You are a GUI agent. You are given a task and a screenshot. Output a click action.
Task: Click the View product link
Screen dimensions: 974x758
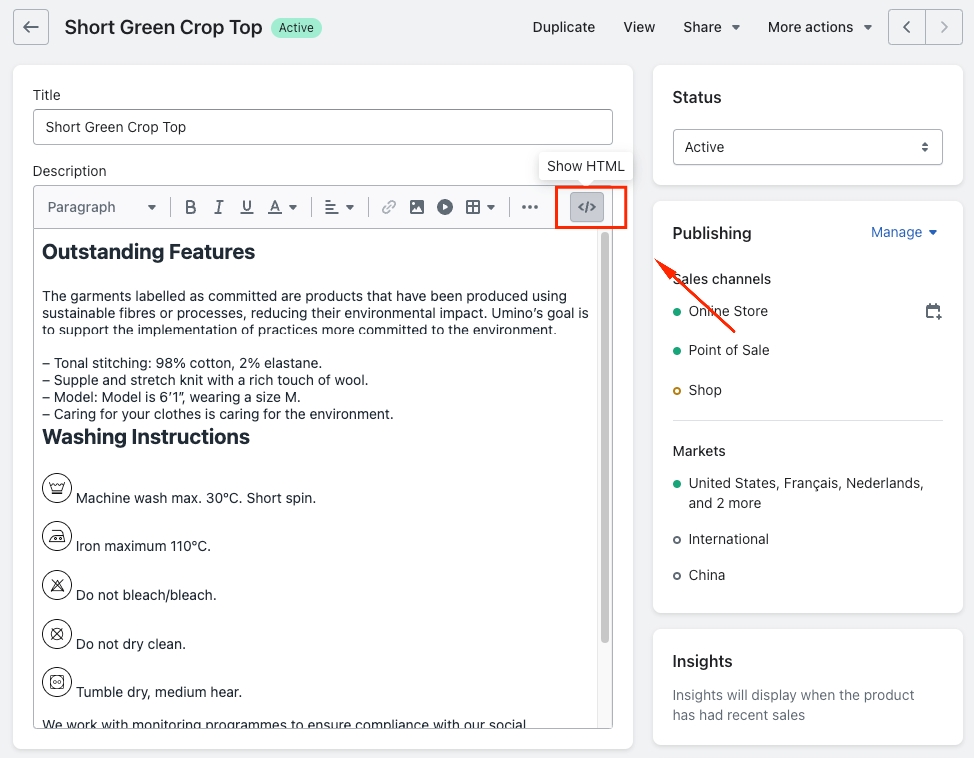639,27
